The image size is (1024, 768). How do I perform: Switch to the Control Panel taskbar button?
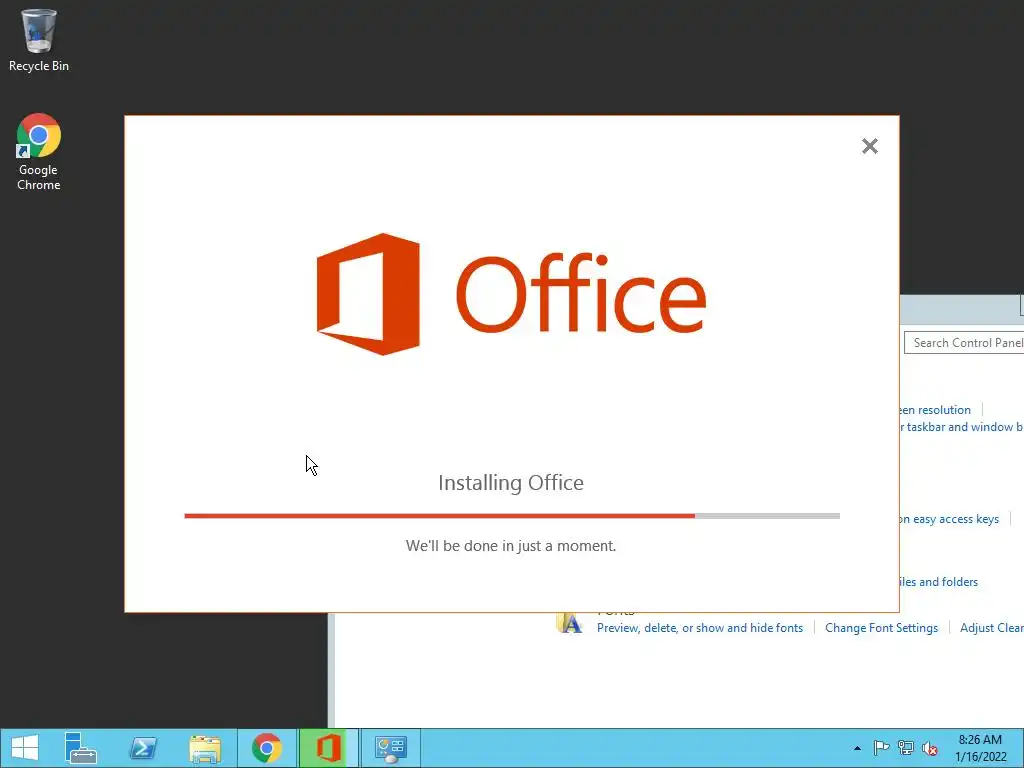pyautogui.click(x=391, y=748)
